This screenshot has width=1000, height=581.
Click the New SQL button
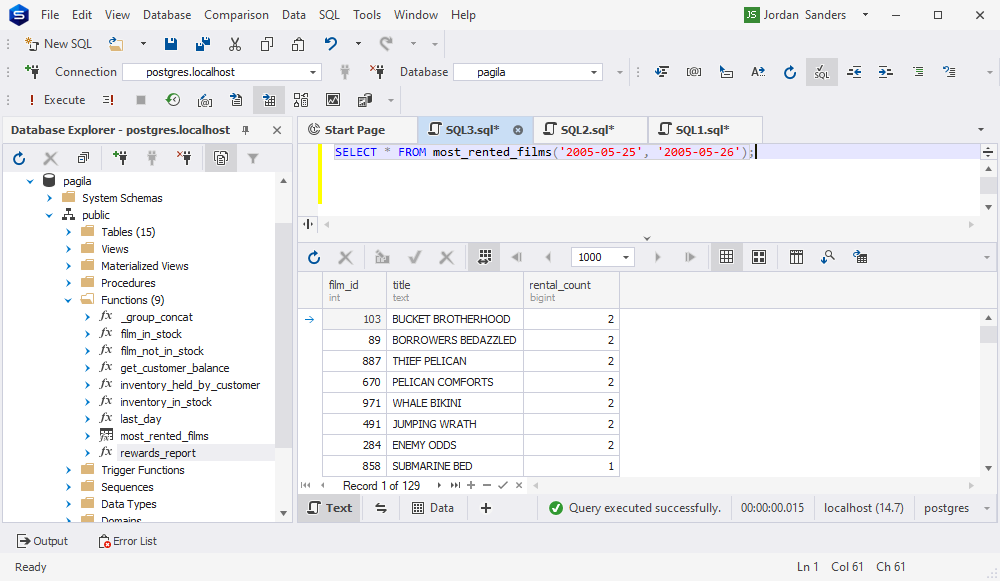58,44
